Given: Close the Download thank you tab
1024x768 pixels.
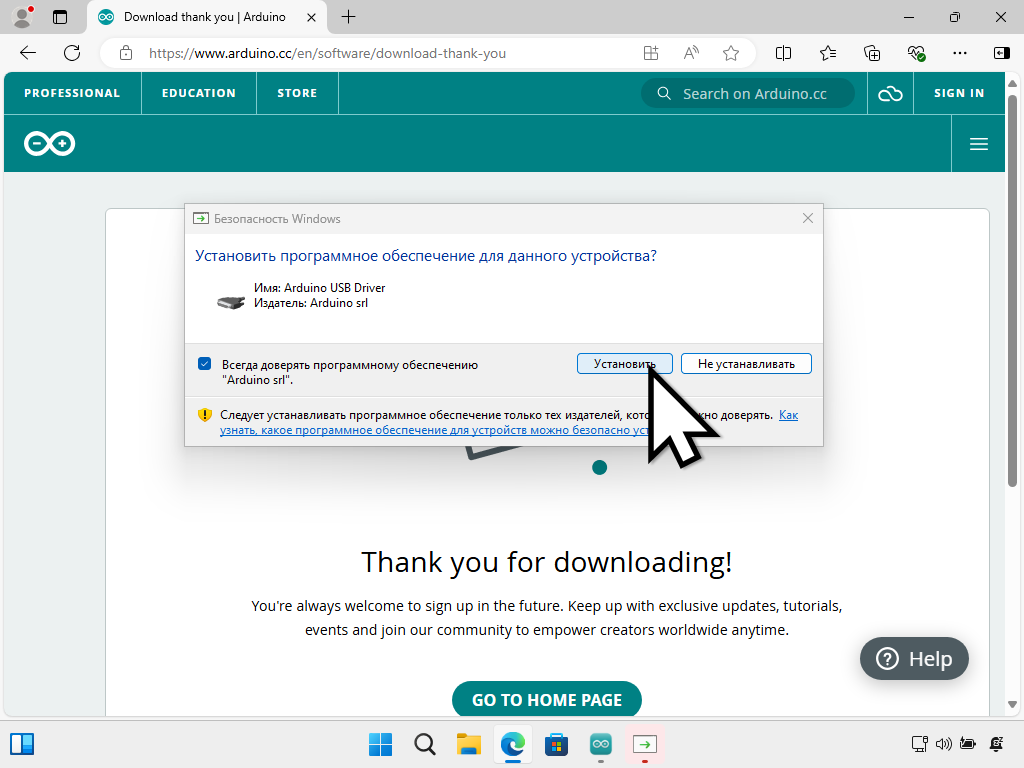Looking at the screenshot, I should coord(312,18).
